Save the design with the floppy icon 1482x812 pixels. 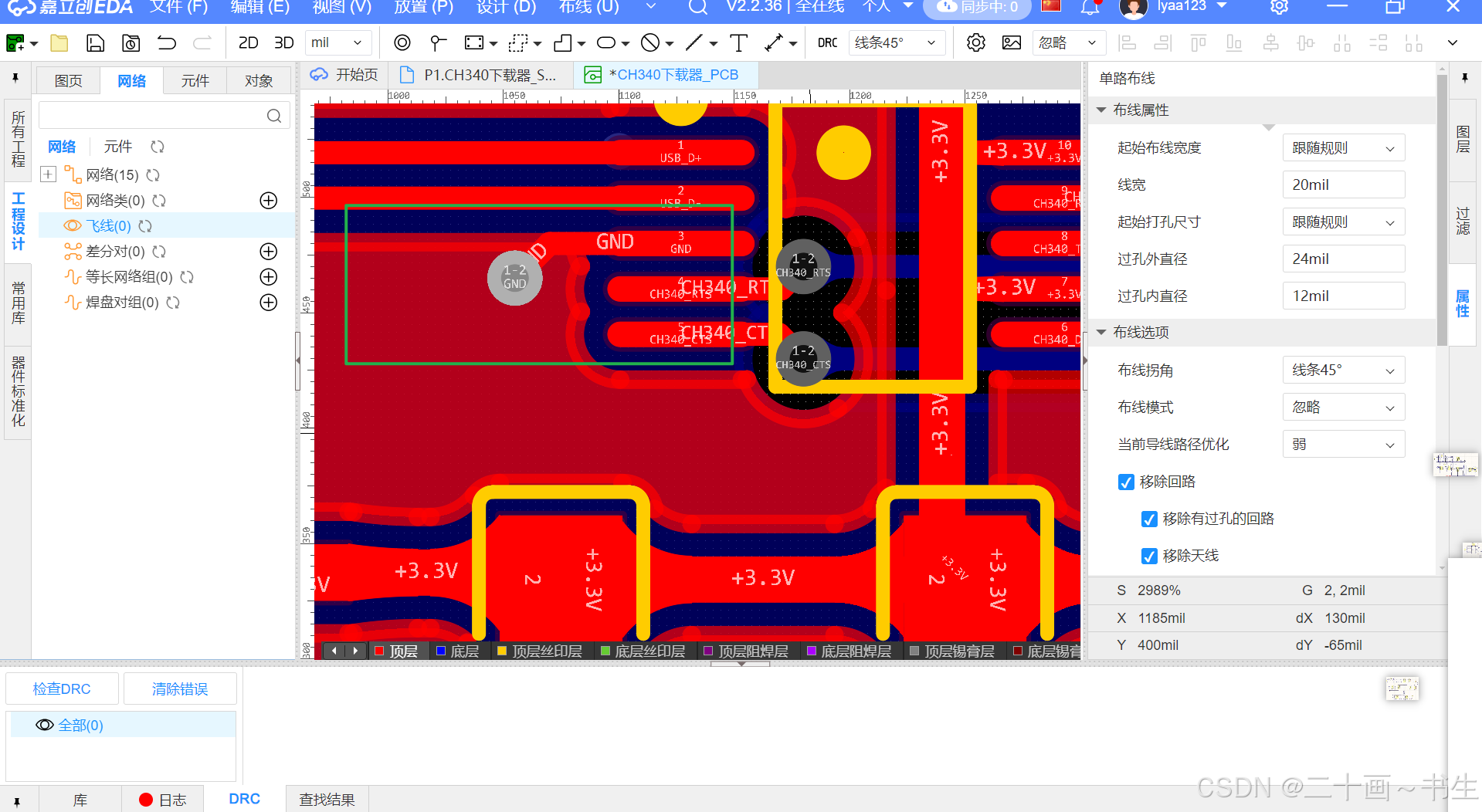[x=95, y=43]
